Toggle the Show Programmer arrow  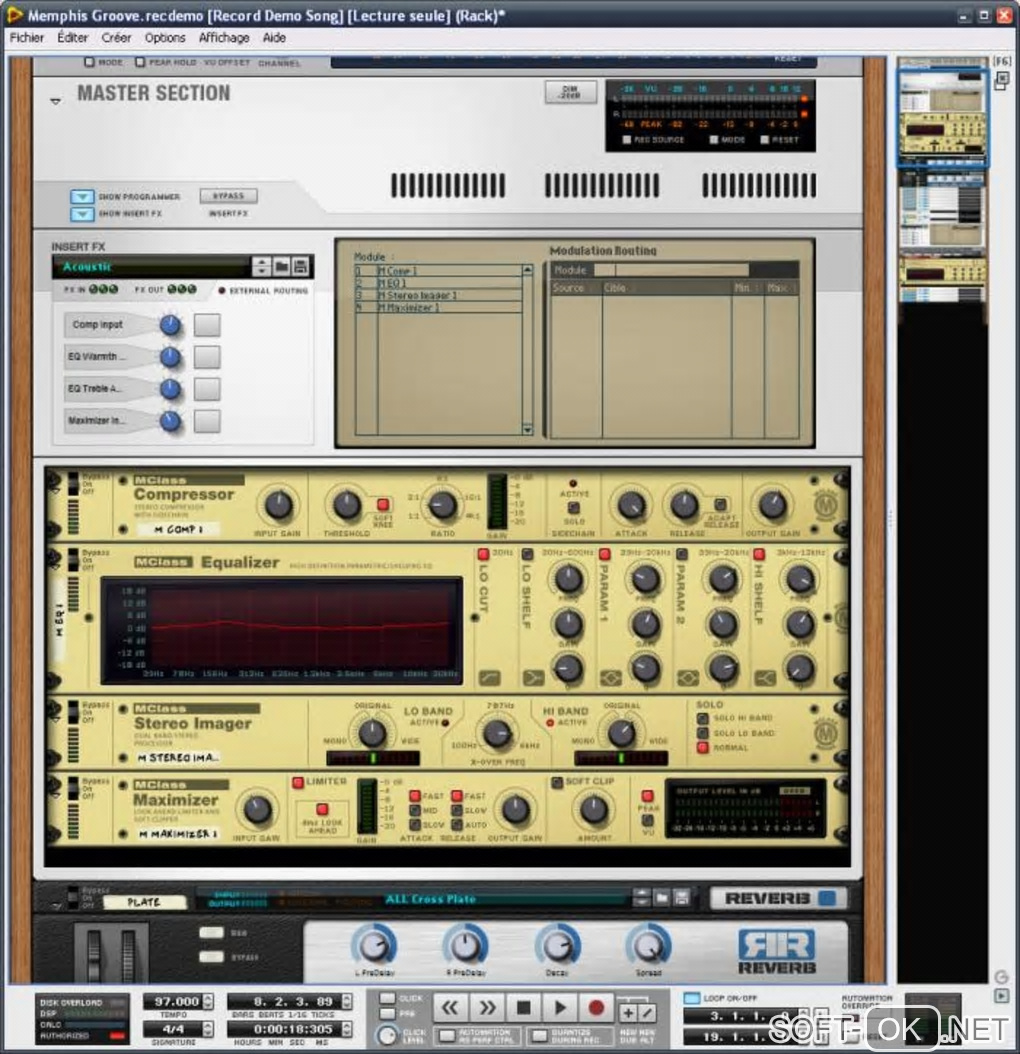82,197
